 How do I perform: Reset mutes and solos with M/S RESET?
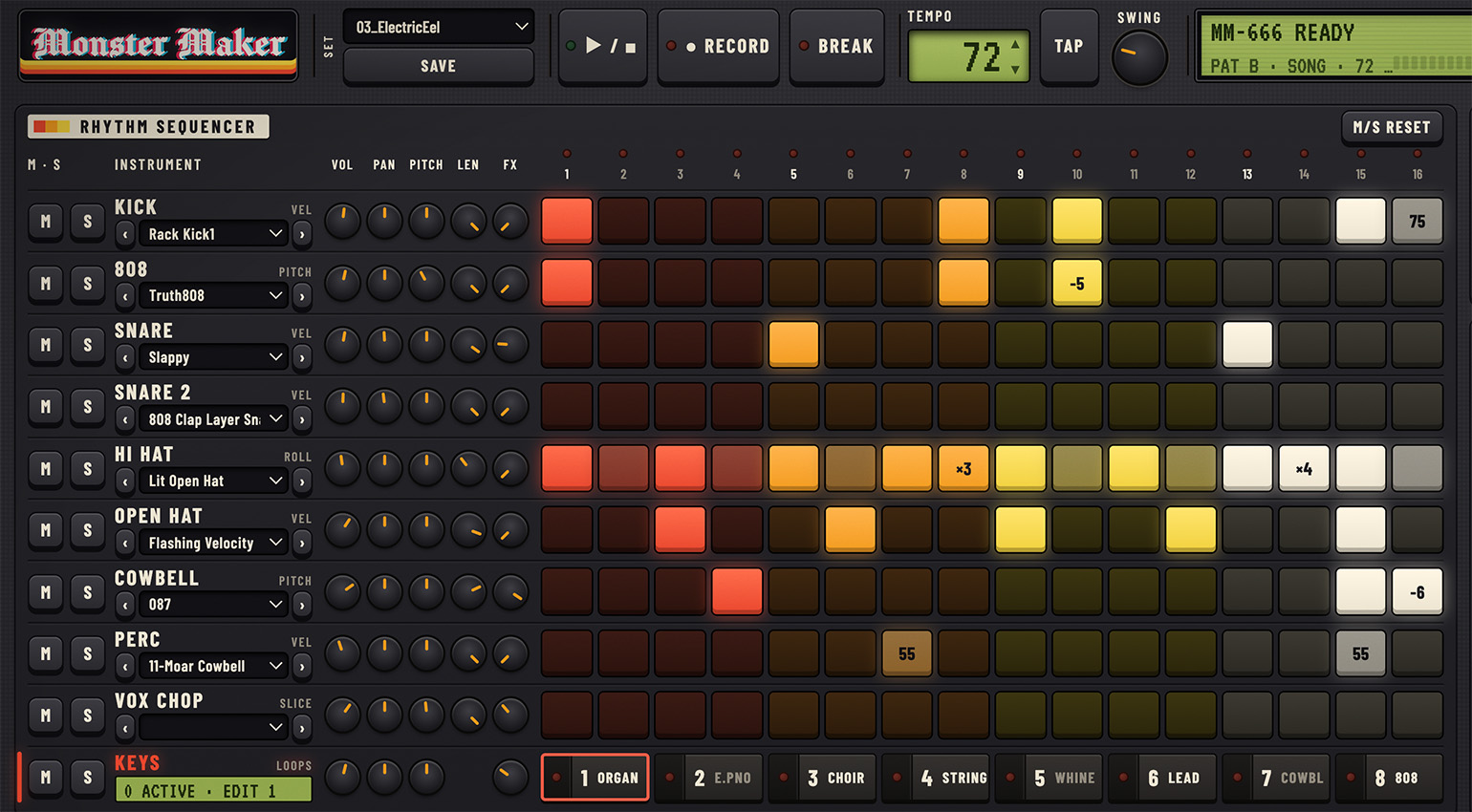point(1391,127)
